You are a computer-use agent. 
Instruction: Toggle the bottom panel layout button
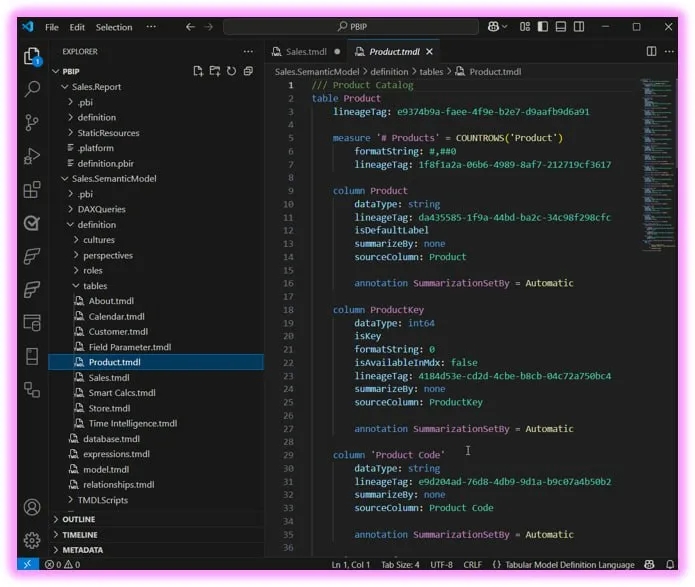[561, 27]
